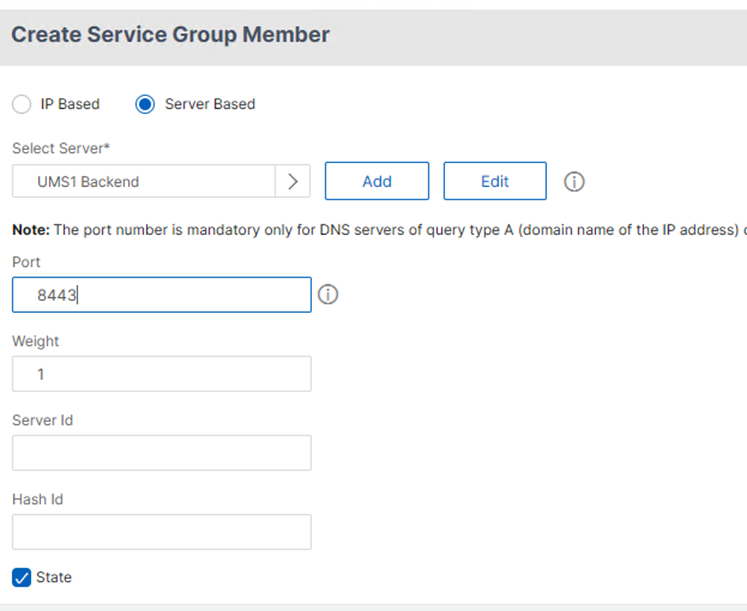The height and width of the screenshot is (611, 747).
Task: Click the "IP Based" option label text
Action: pos(70,104)
